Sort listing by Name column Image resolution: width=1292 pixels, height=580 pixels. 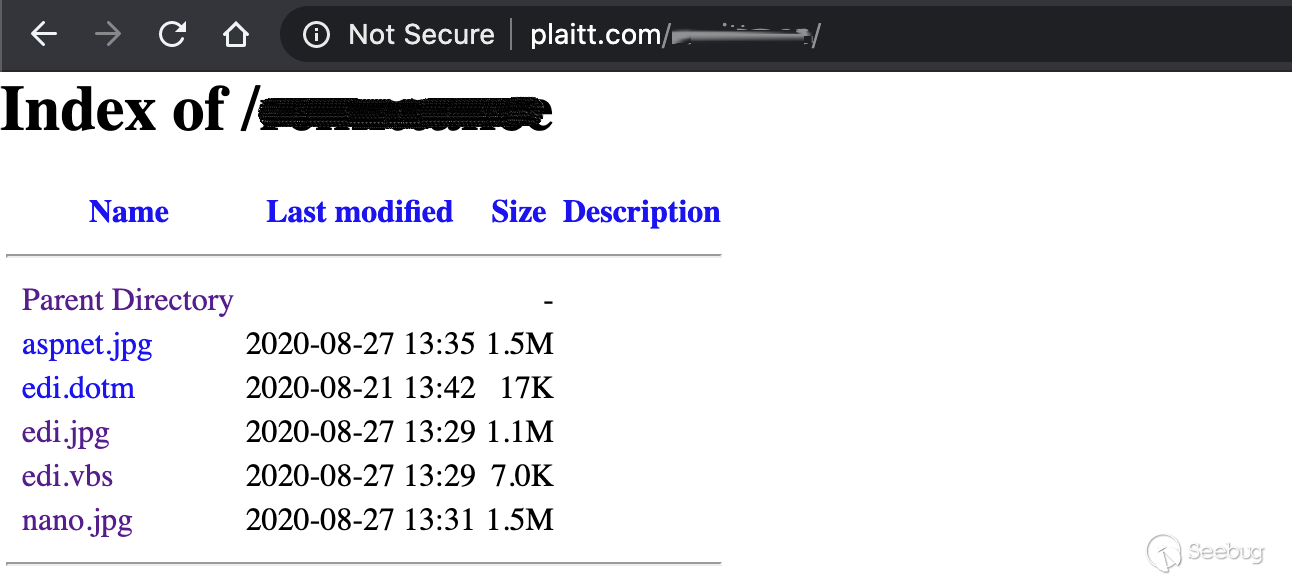click(128, 212)
